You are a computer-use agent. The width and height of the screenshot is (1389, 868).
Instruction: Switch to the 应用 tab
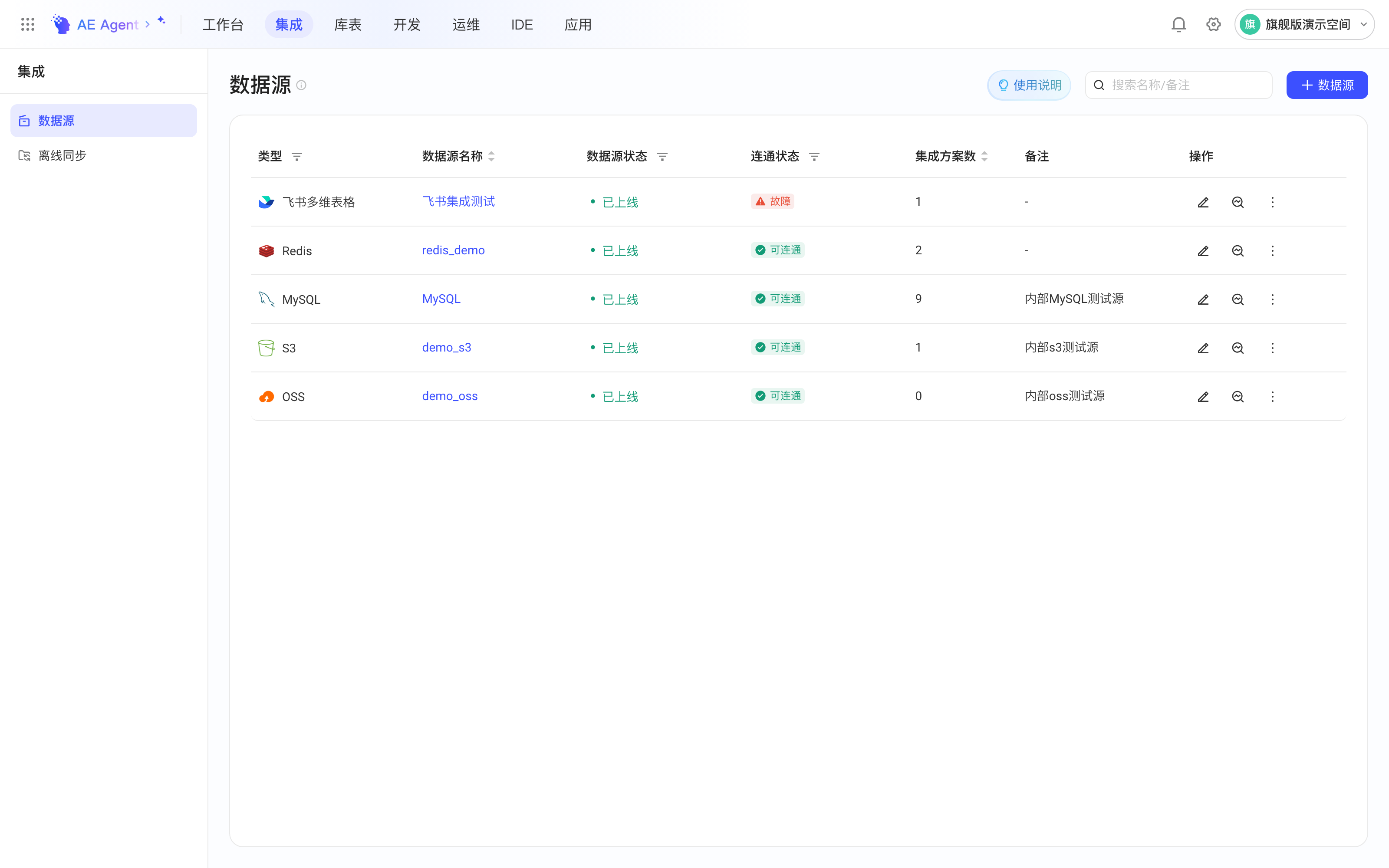click(578, 25)
